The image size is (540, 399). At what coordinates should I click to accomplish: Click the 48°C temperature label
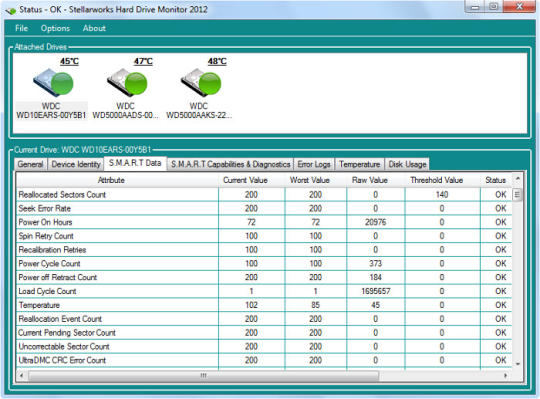click(x=217, y=61)
